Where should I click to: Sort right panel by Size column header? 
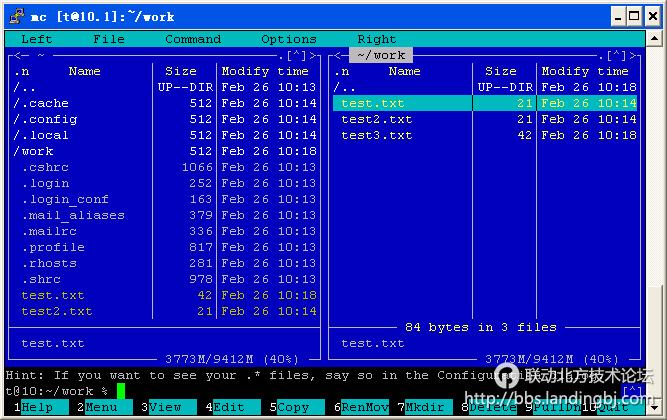[x=501, y=71]
